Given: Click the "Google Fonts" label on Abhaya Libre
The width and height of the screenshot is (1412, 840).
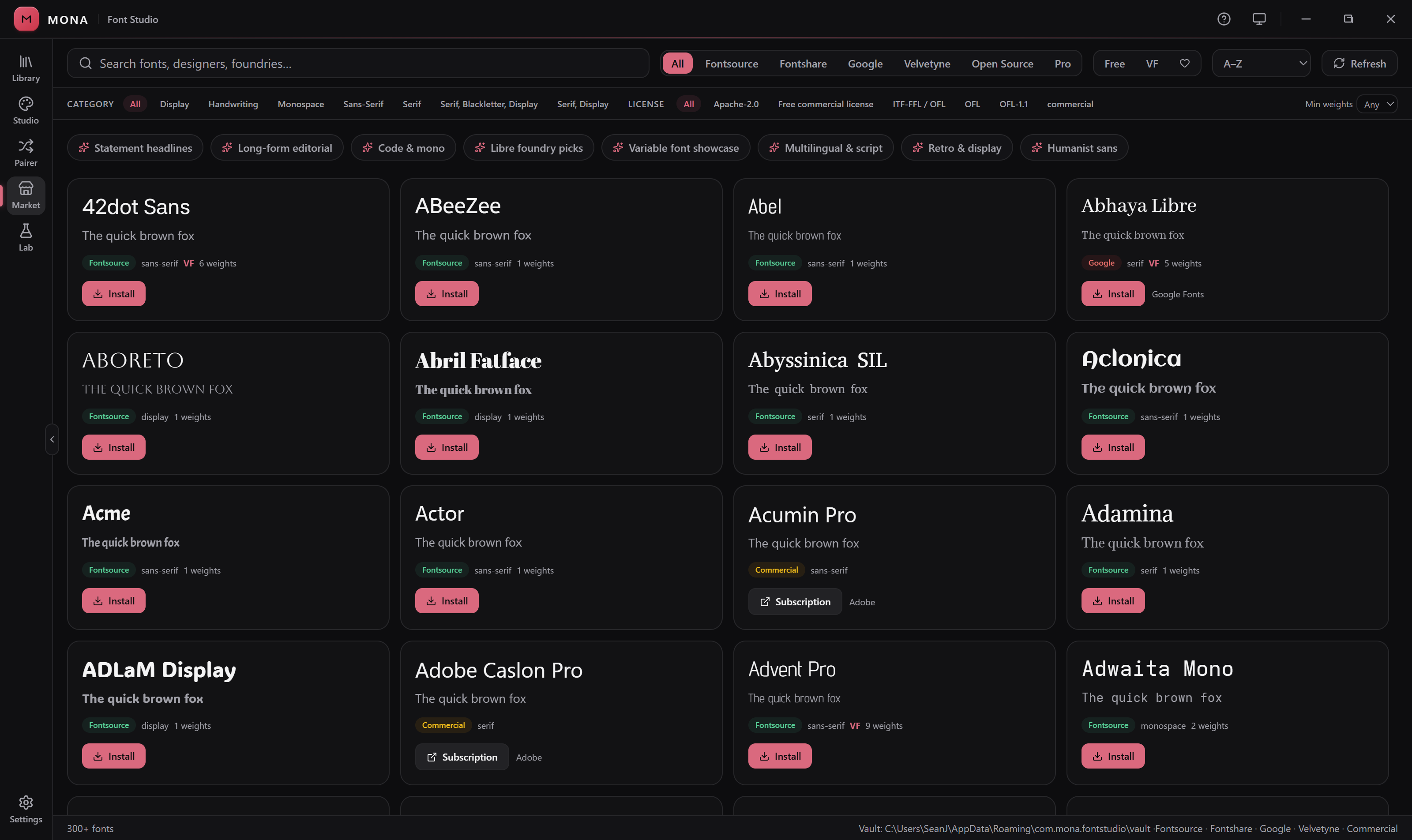Looking at the screenshot, I should pyautogui.click(x=1177, y=294).
